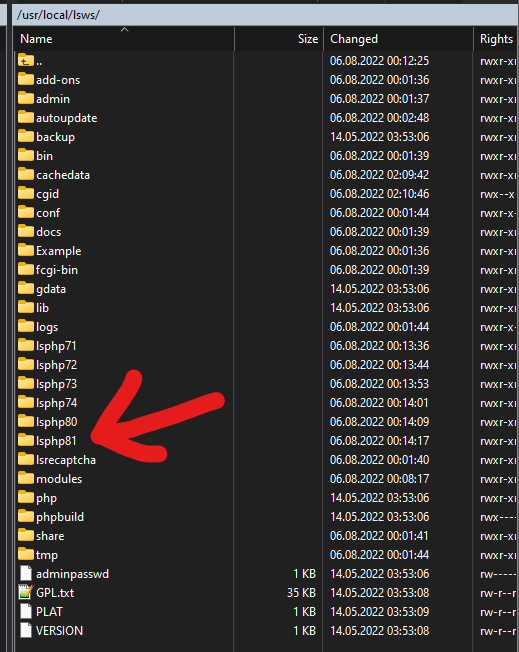Viewport: 519px width, 652px height.
Task: Click the conf folder icon
Action: click(26, 212)
